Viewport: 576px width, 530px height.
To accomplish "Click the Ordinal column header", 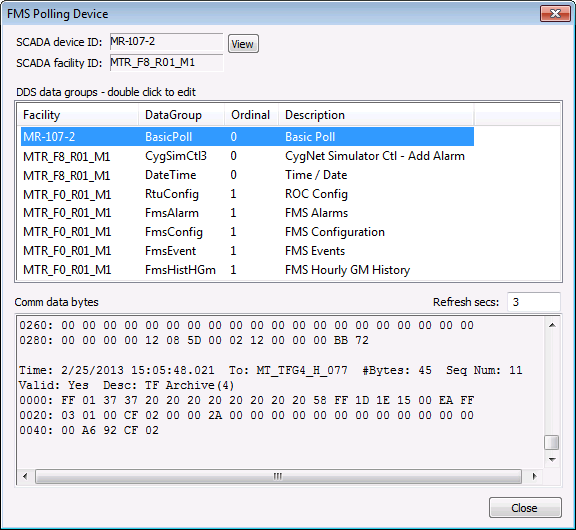I will (251, 115).
